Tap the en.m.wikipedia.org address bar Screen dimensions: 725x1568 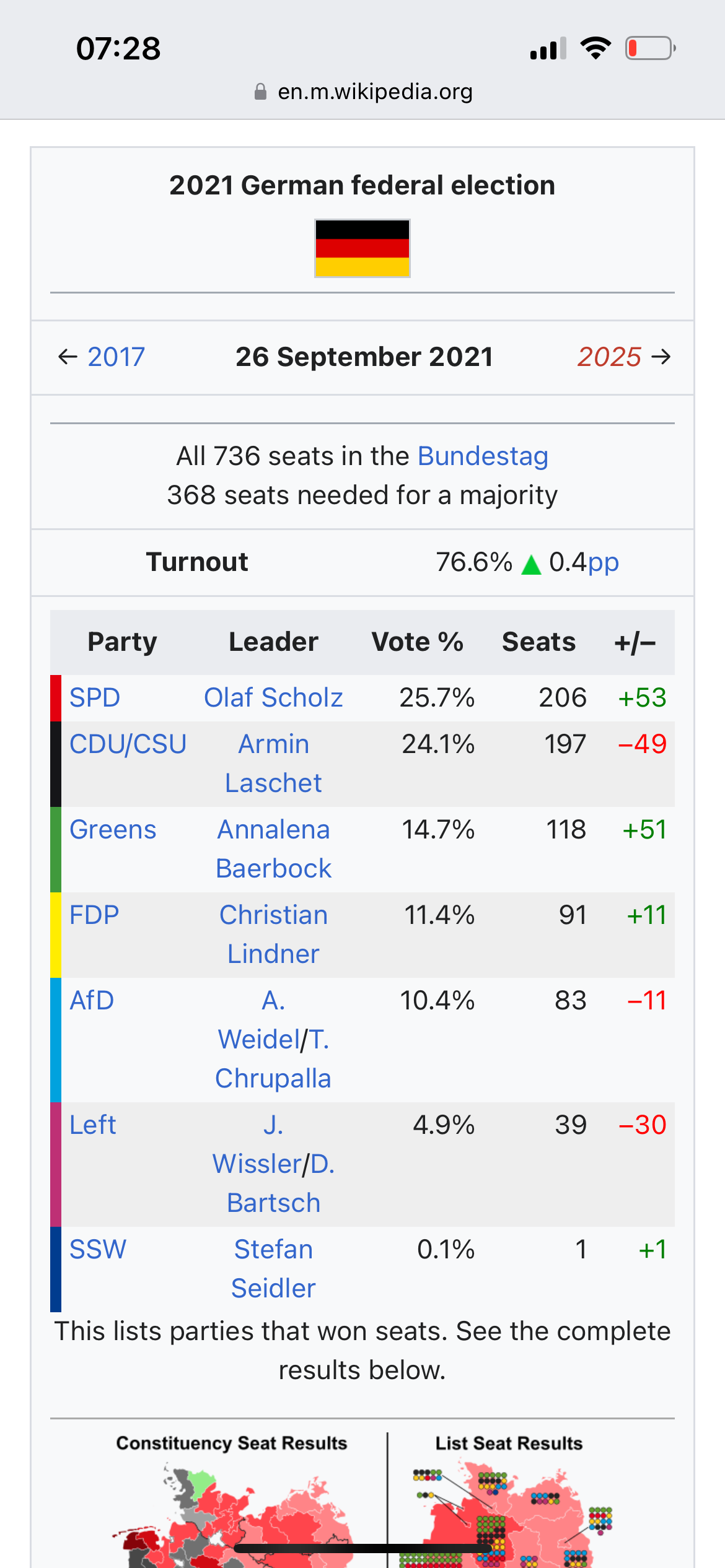click(x=362, y=92)
